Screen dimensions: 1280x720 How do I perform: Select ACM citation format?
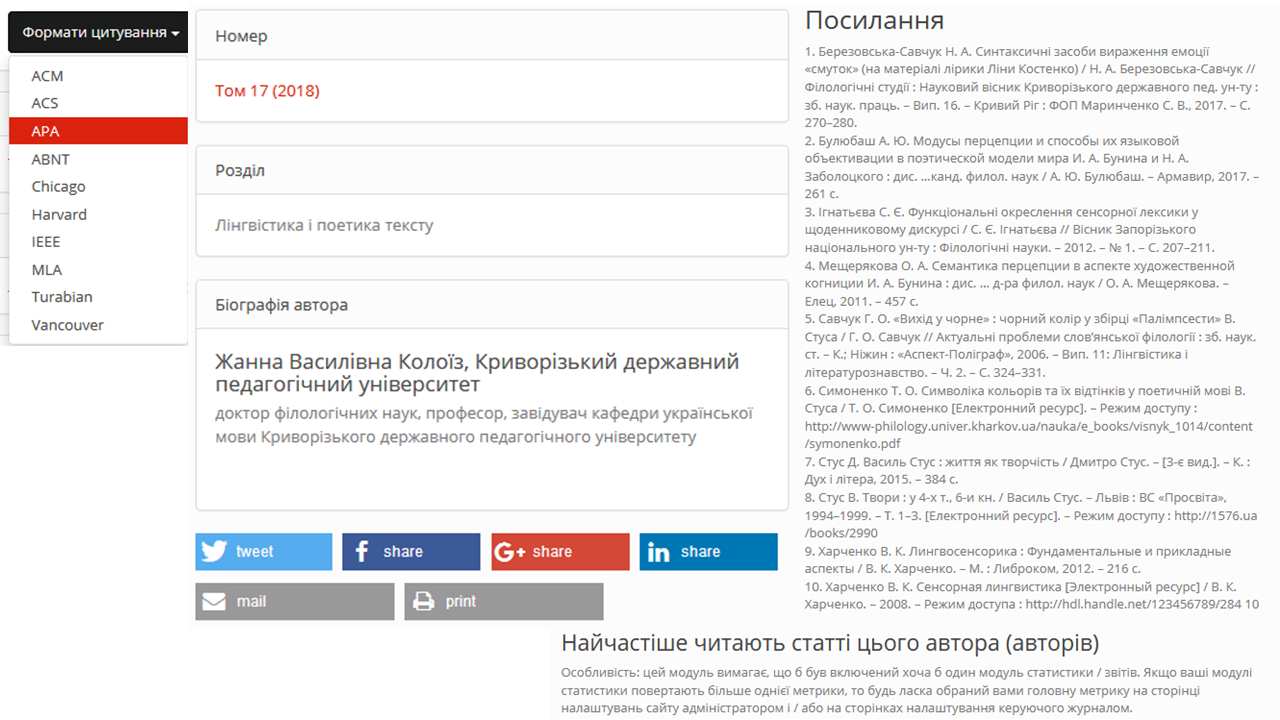coord(47,76)
